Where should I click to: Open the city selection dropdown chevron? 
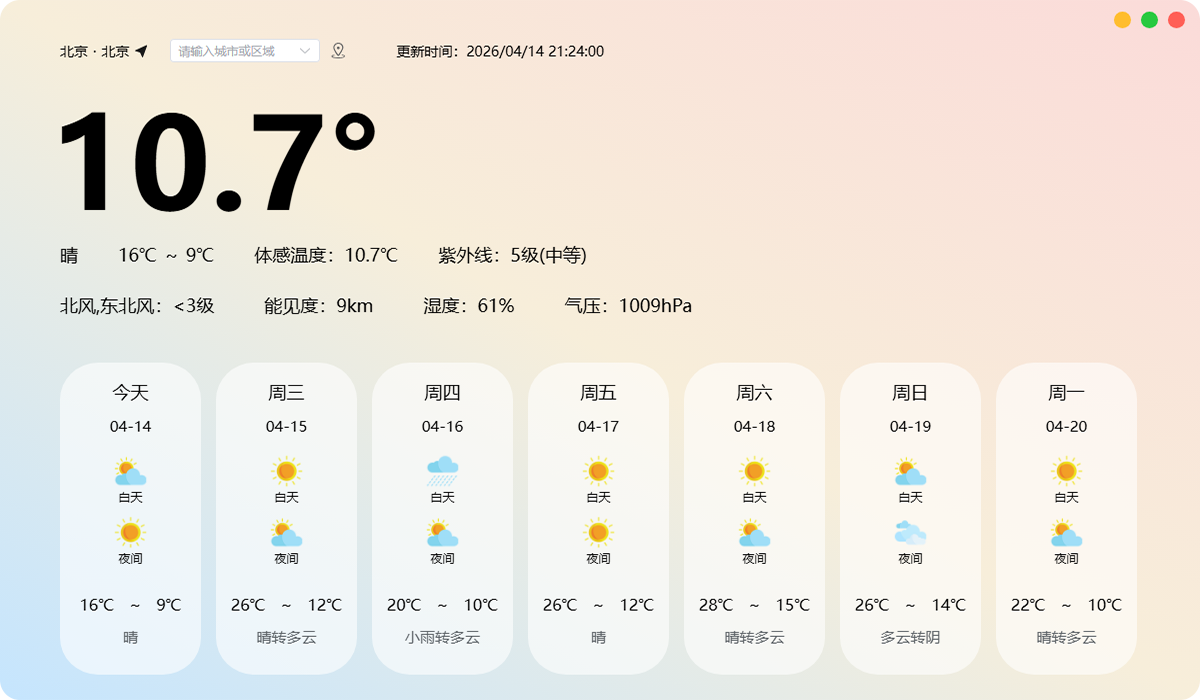[306, 49]
